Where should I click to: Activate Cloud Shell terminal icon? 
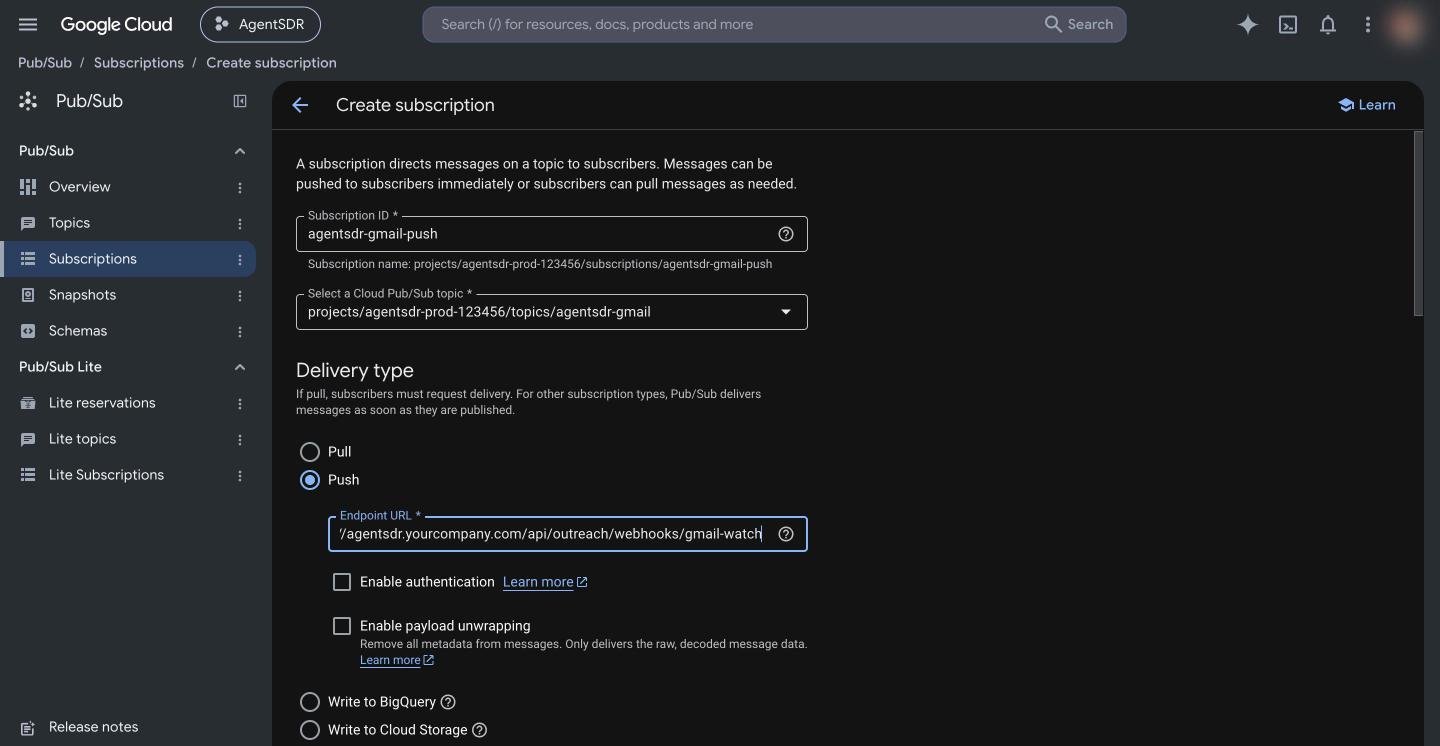[x=1288, y=25]
